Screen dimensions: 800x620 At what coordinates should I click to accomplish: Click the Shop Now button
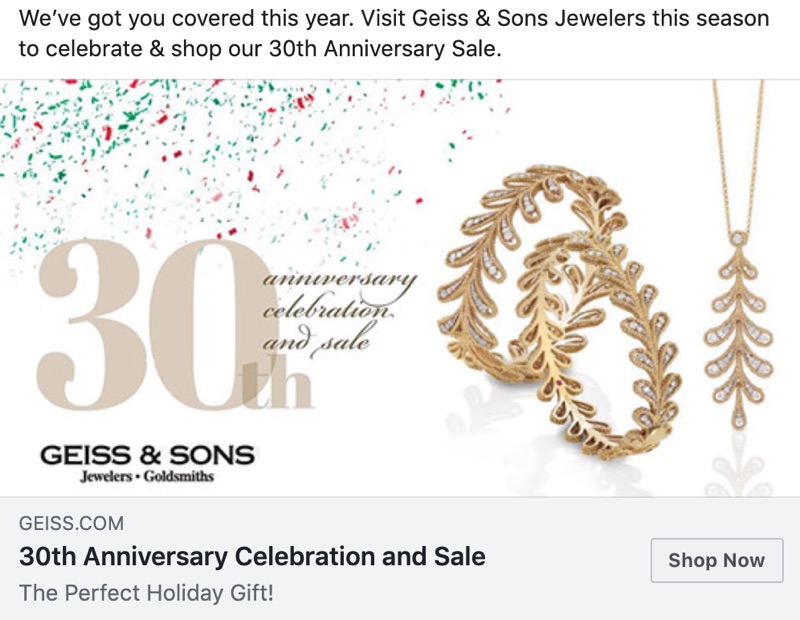point(717,560)
